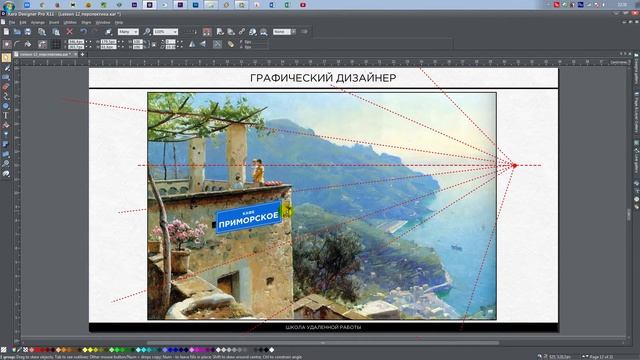This screenshot has height=360, width=640.
Task: Click the flip horizontal triangle icon
Action: pos(192,44)
